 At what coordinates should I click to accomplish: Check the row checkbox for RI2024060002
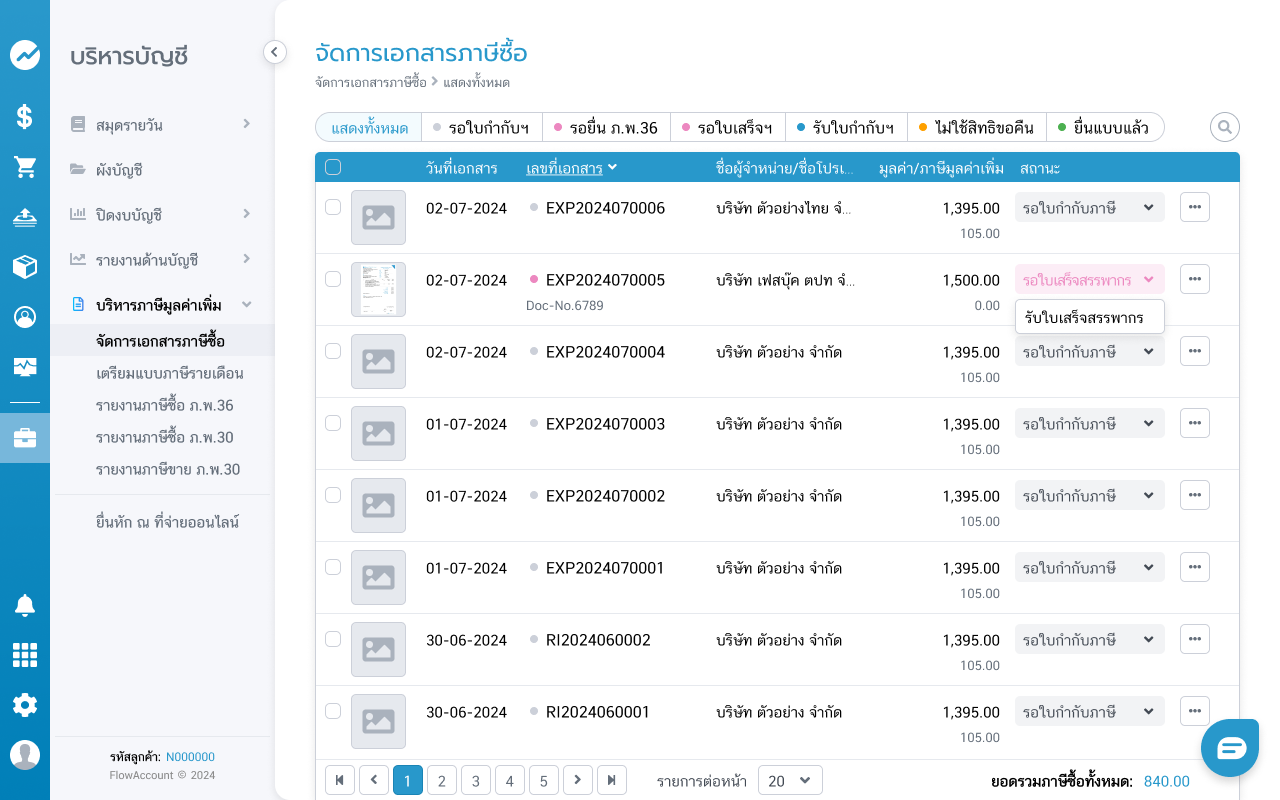(333, 639)
